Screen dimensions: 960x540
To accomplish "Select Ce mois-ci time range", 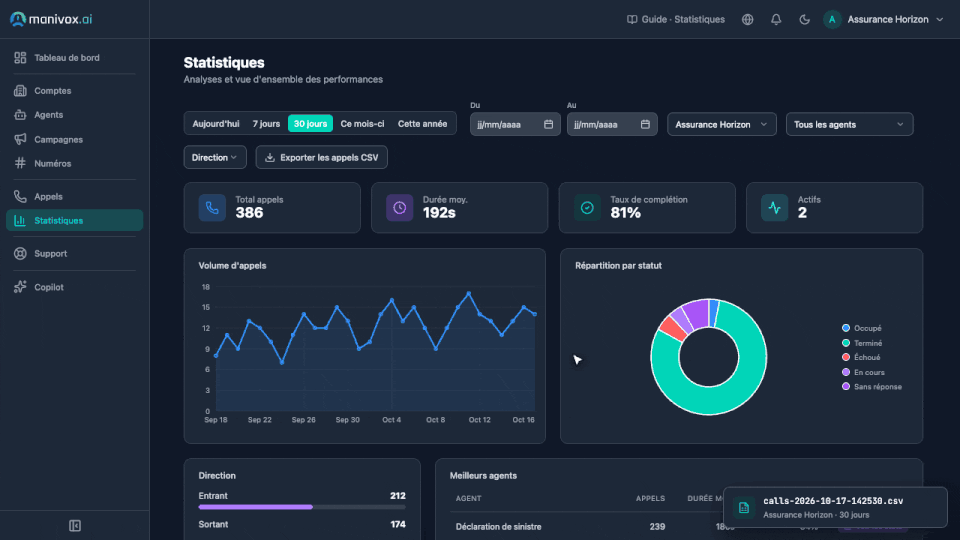I will tap(362, 124).
